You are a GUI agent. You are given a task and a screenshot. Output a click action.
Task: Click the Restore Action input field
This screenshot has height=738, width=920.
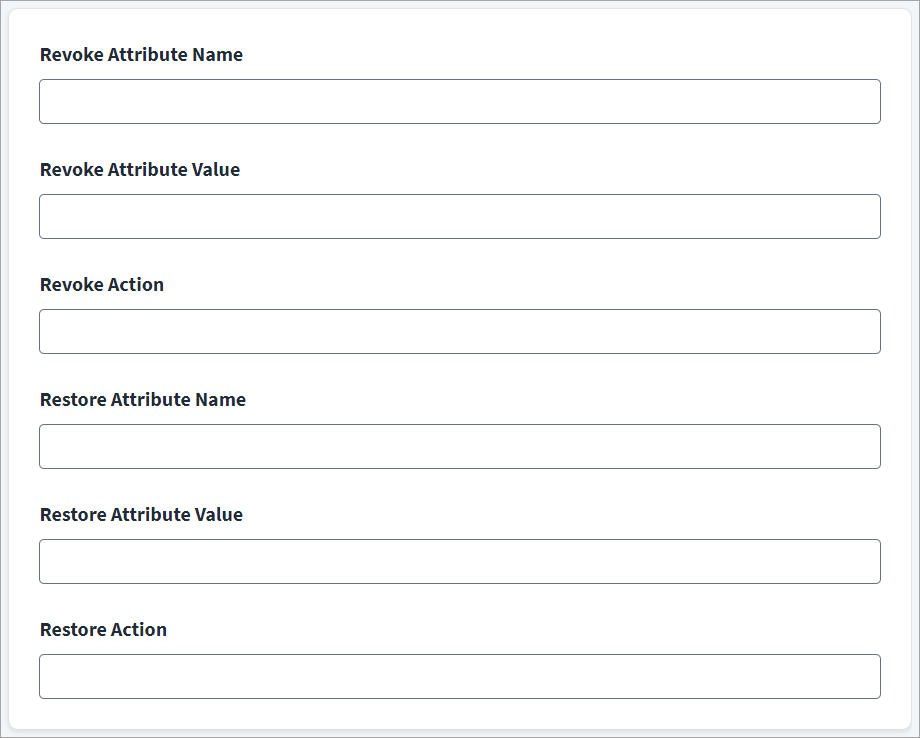460,676
